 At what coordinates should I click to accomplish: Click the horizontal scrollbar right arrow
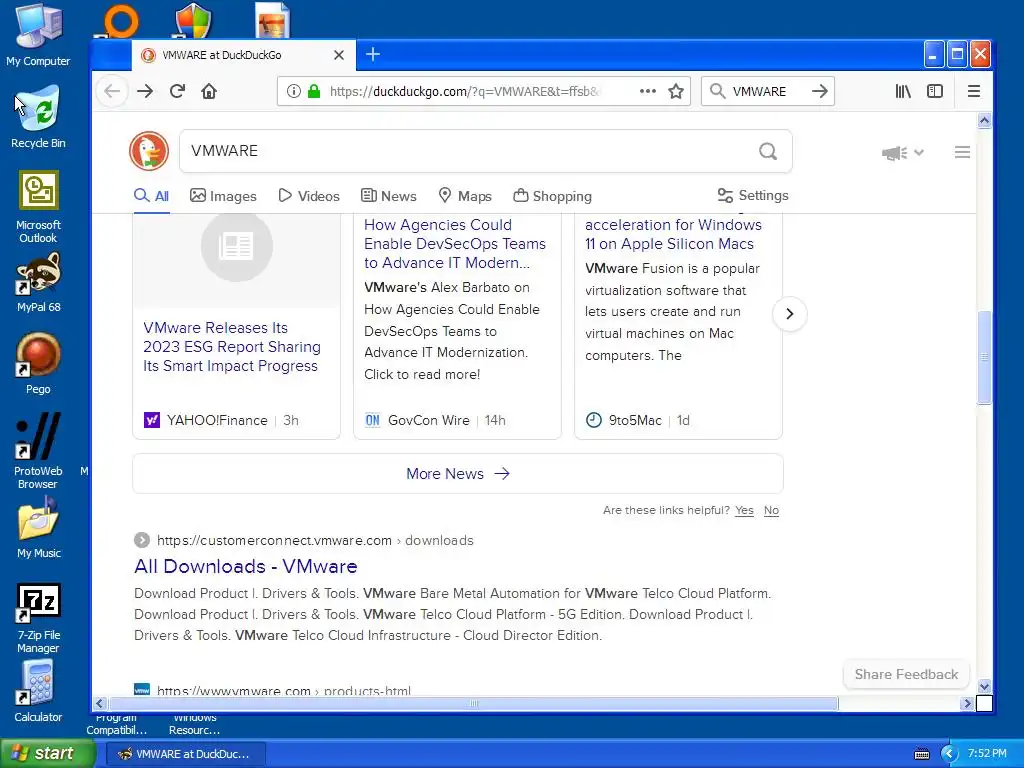968,703
